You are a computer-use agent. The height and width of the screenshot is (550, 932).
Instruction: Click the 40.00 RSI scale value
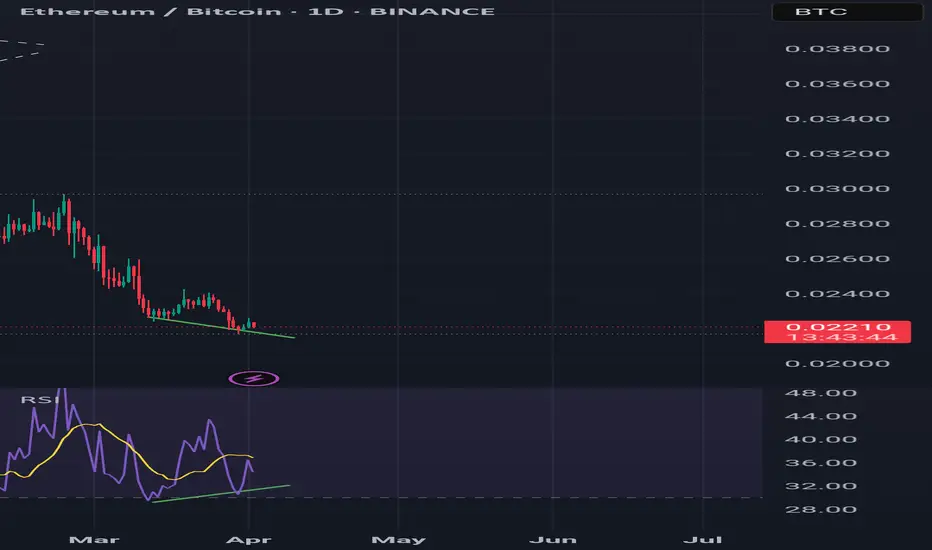(821, 439)
